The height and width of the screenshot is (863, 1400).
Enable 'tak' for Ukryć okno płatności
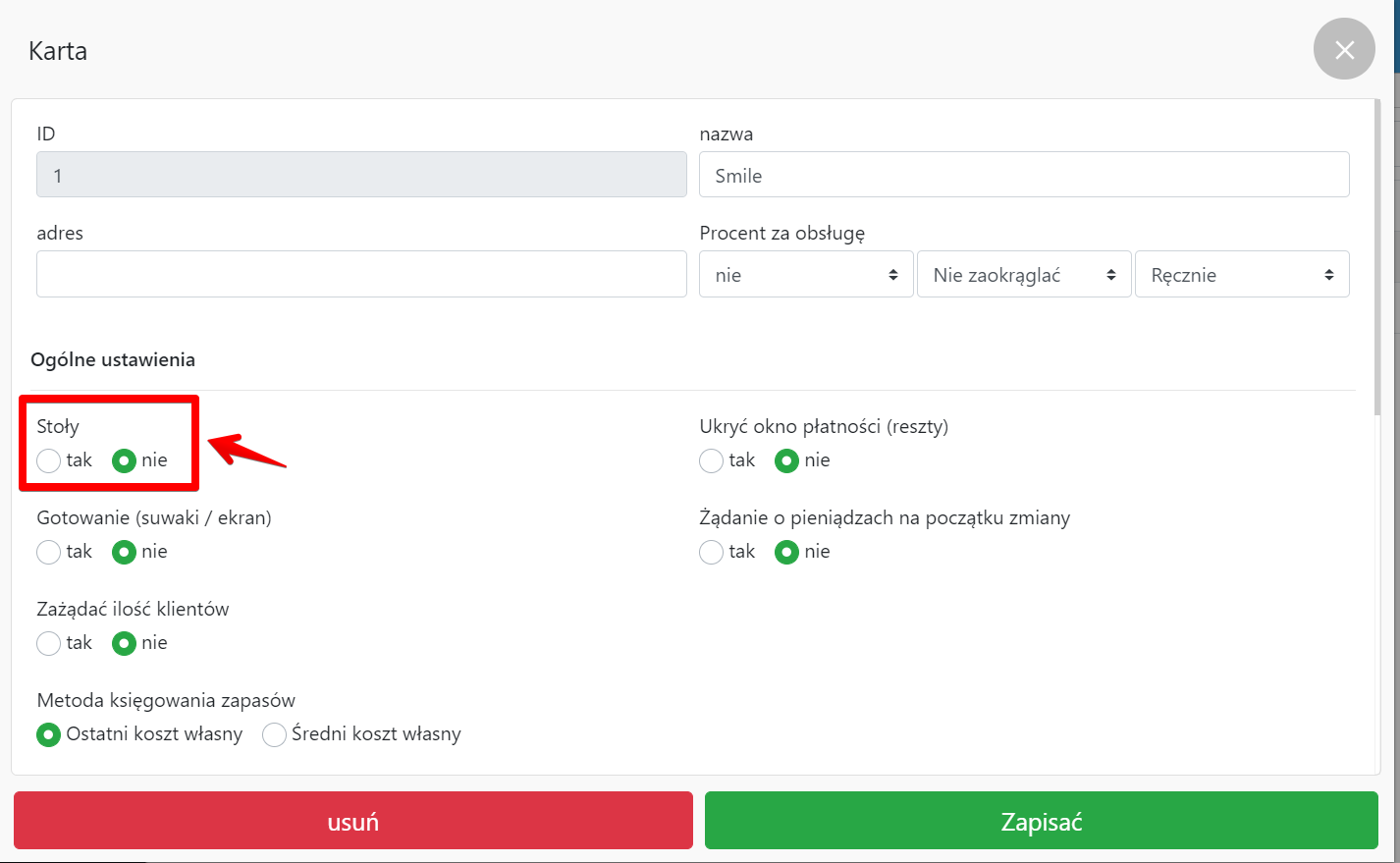712,460
